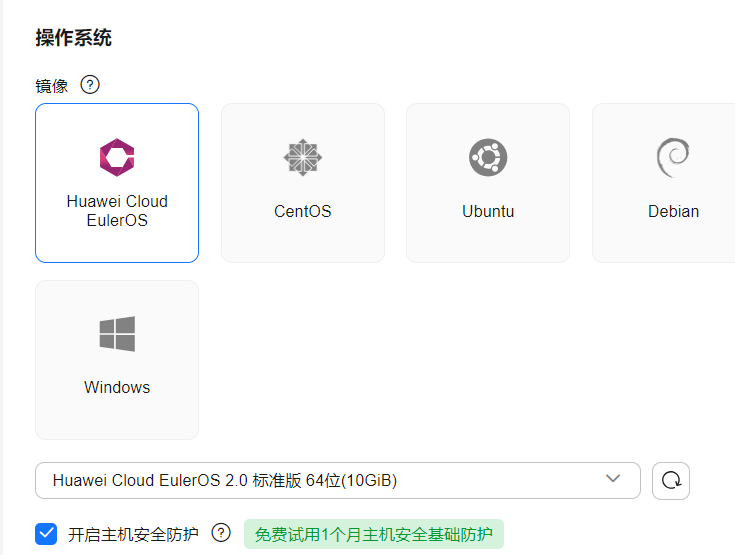735x555 pixels.
Task: Click the 操作系统 section heading
Action: point(74,38)
